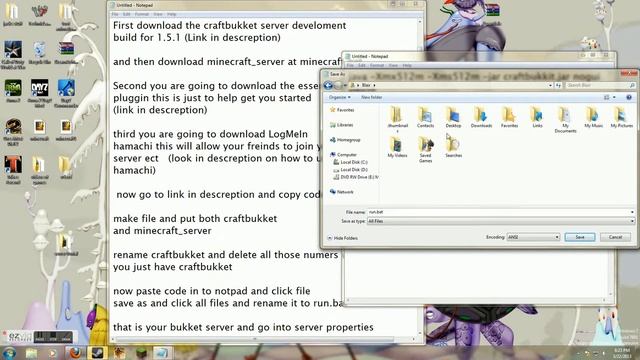
Task: Switch to Notepad via taskbar button
Action: (x=162, y=353)
